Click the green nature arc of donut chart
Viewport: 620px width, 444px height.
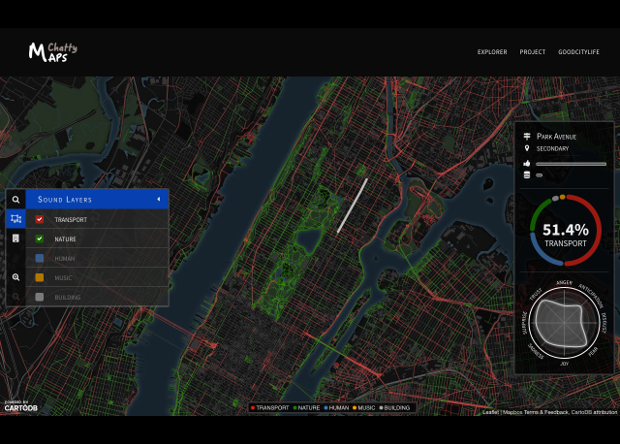(536, 212)
